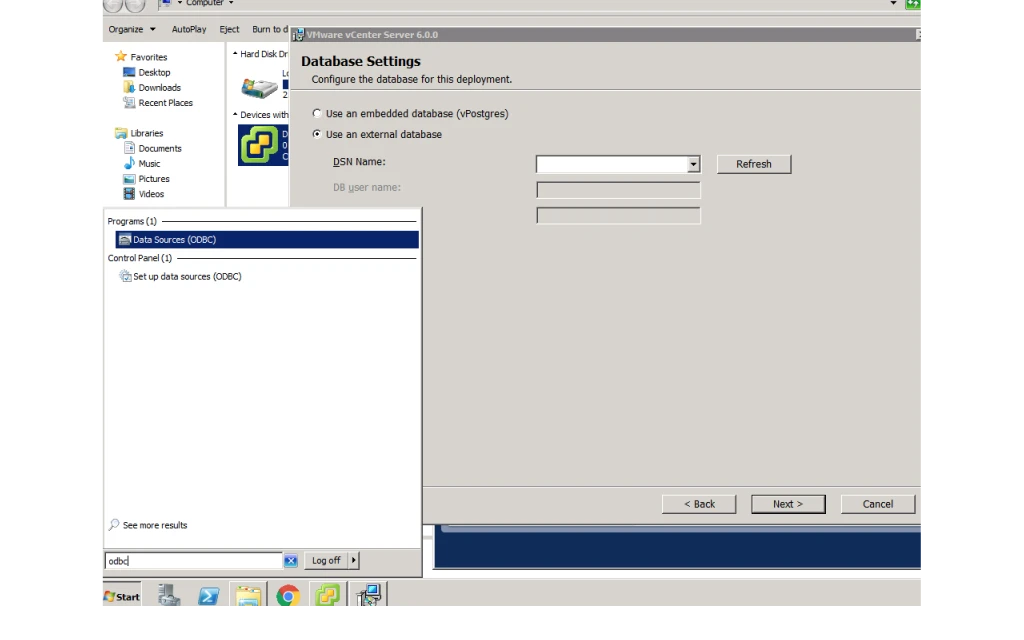Select the local hard disk drive icon
The image size is (1024, 640).
click(259, 88)
